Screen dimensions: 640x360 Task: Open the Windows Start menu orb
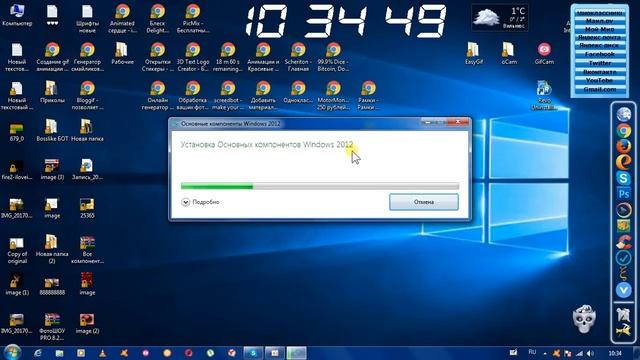coord(12,352)
